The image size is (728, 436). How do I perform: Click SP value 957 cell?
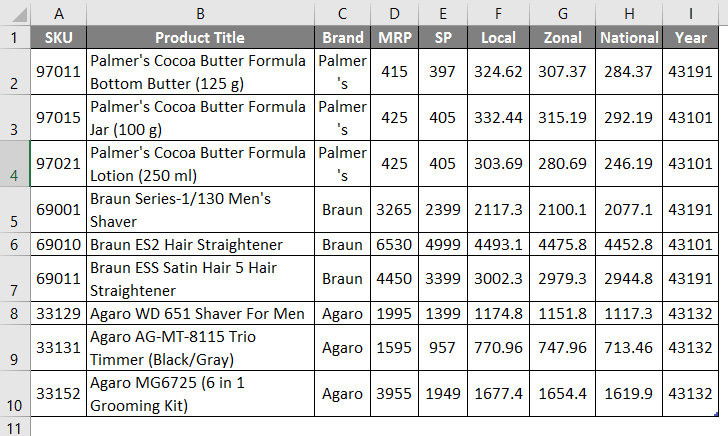[443, 348]
